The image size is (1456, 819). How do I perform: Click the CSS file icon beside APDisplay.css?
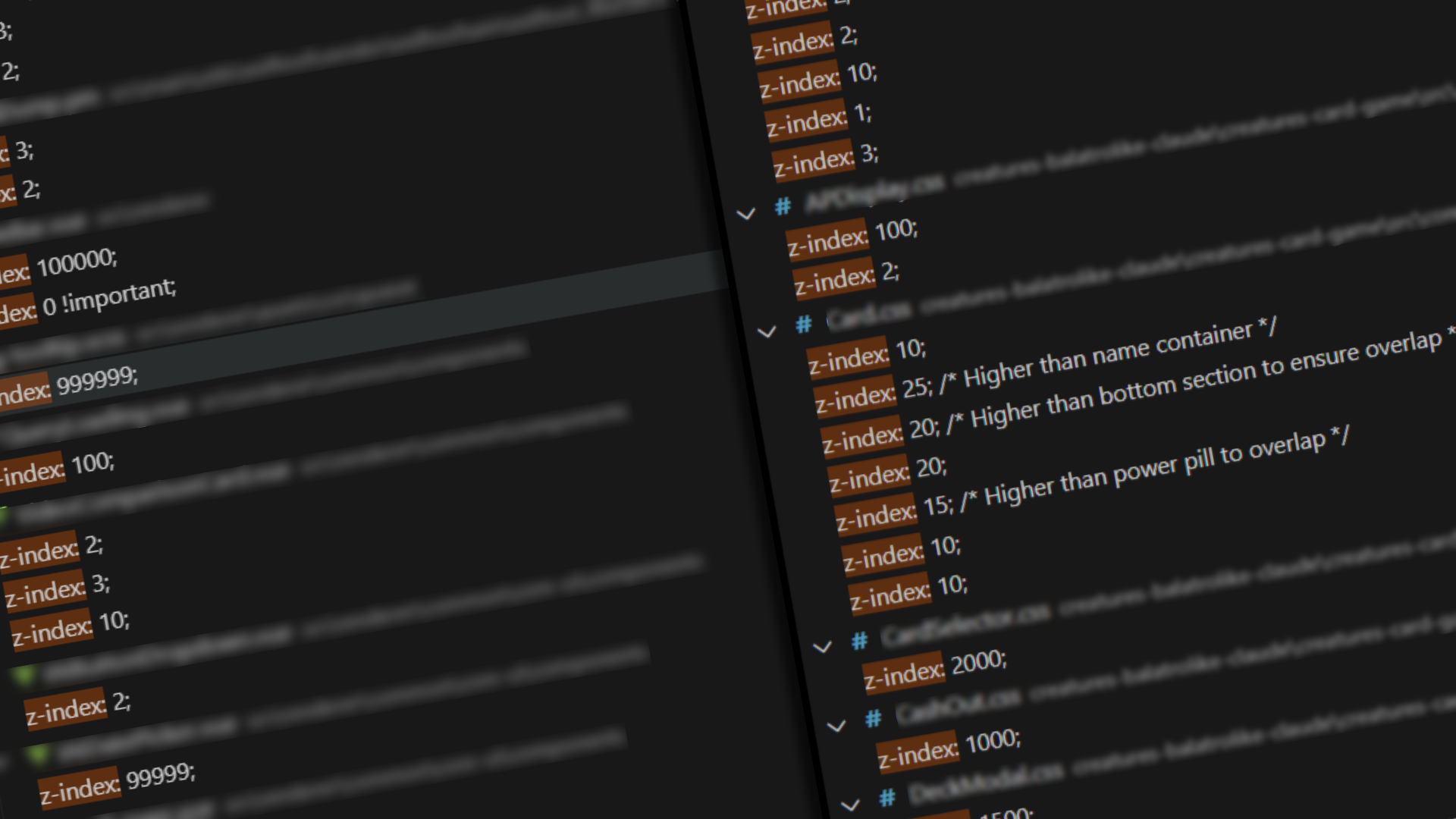tap(784, 206)
